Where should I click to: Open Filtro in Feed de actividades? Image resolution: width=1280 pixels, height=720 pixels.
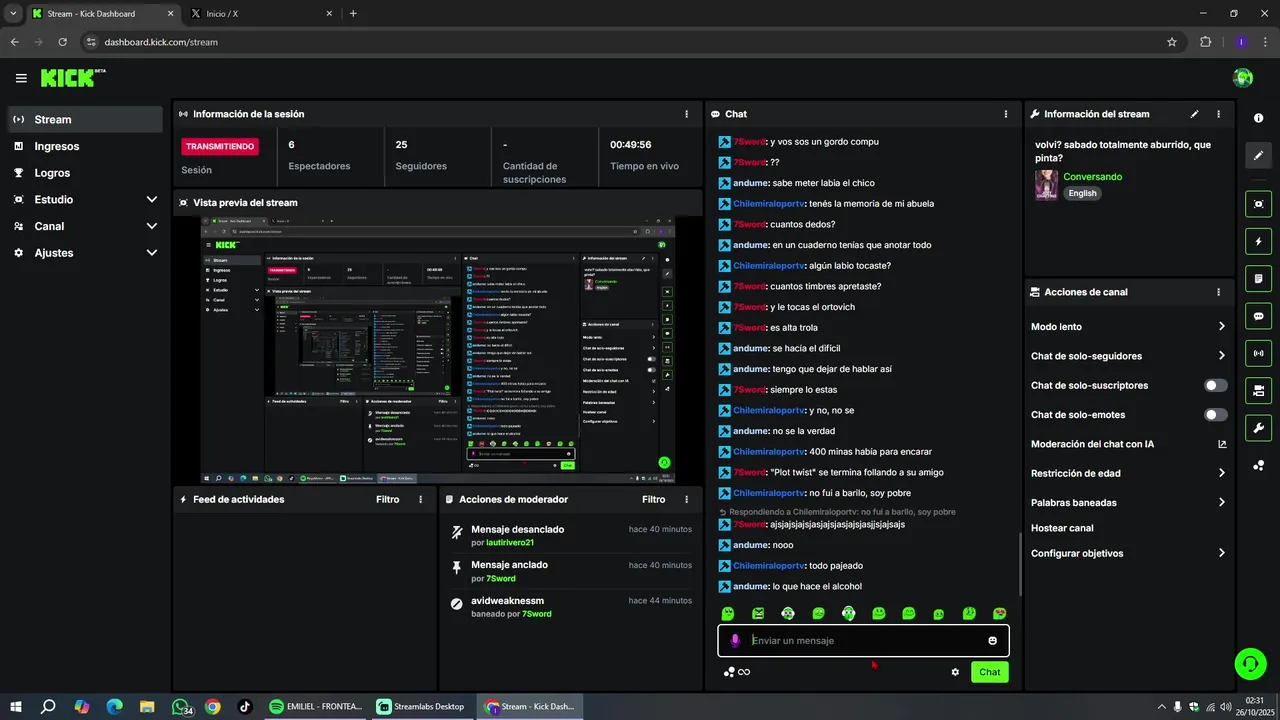point(388,499)
